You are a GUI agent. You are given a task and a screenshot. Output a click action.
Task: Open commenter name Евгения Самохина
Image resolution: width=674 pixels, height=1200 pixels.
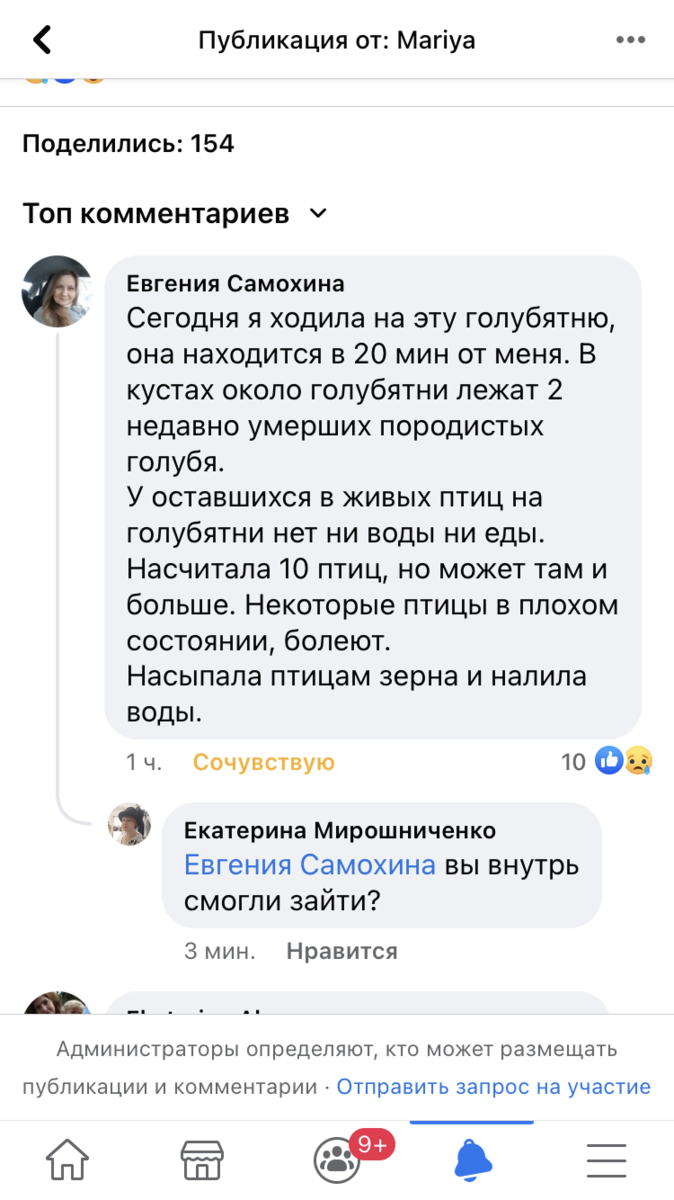(x=235, y=284)
